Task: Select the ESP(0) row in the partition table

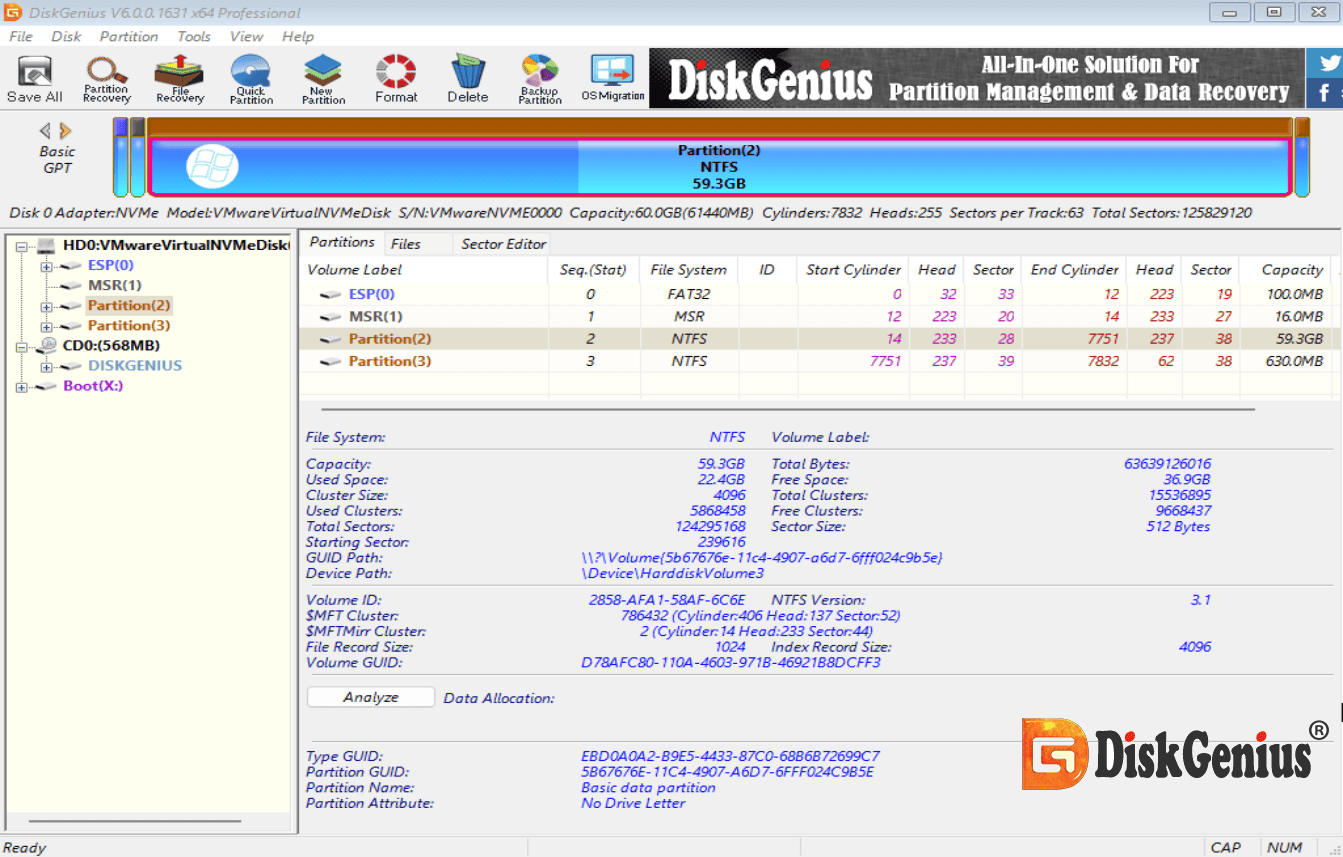Action: [817, 295]
